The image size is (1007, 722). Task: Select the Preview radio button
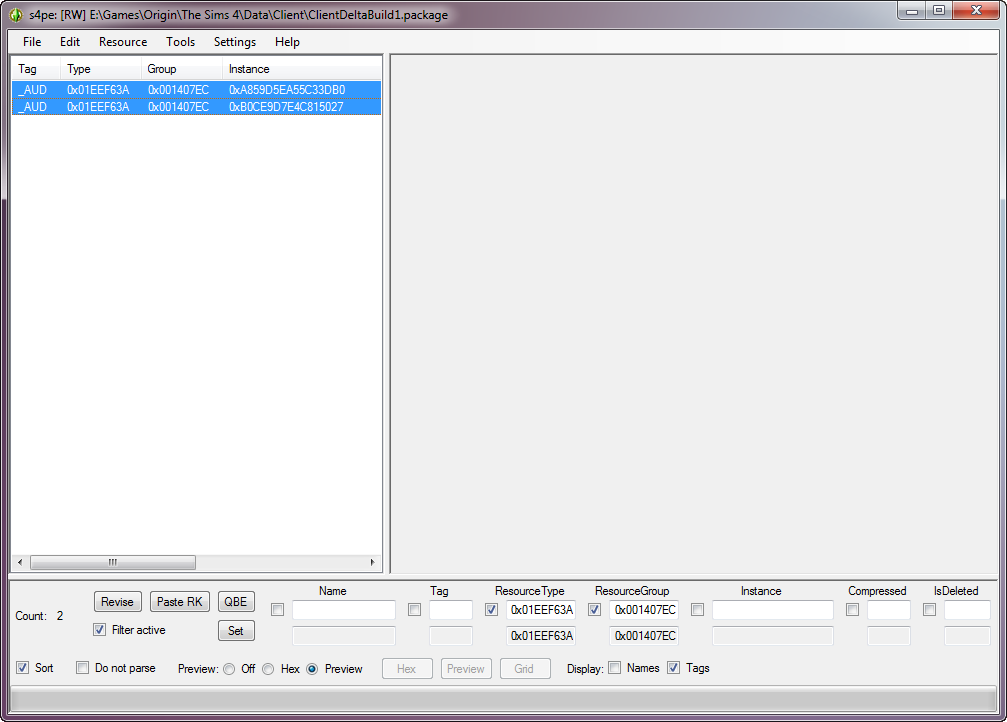pyautogui.click(x=312, y=669)
